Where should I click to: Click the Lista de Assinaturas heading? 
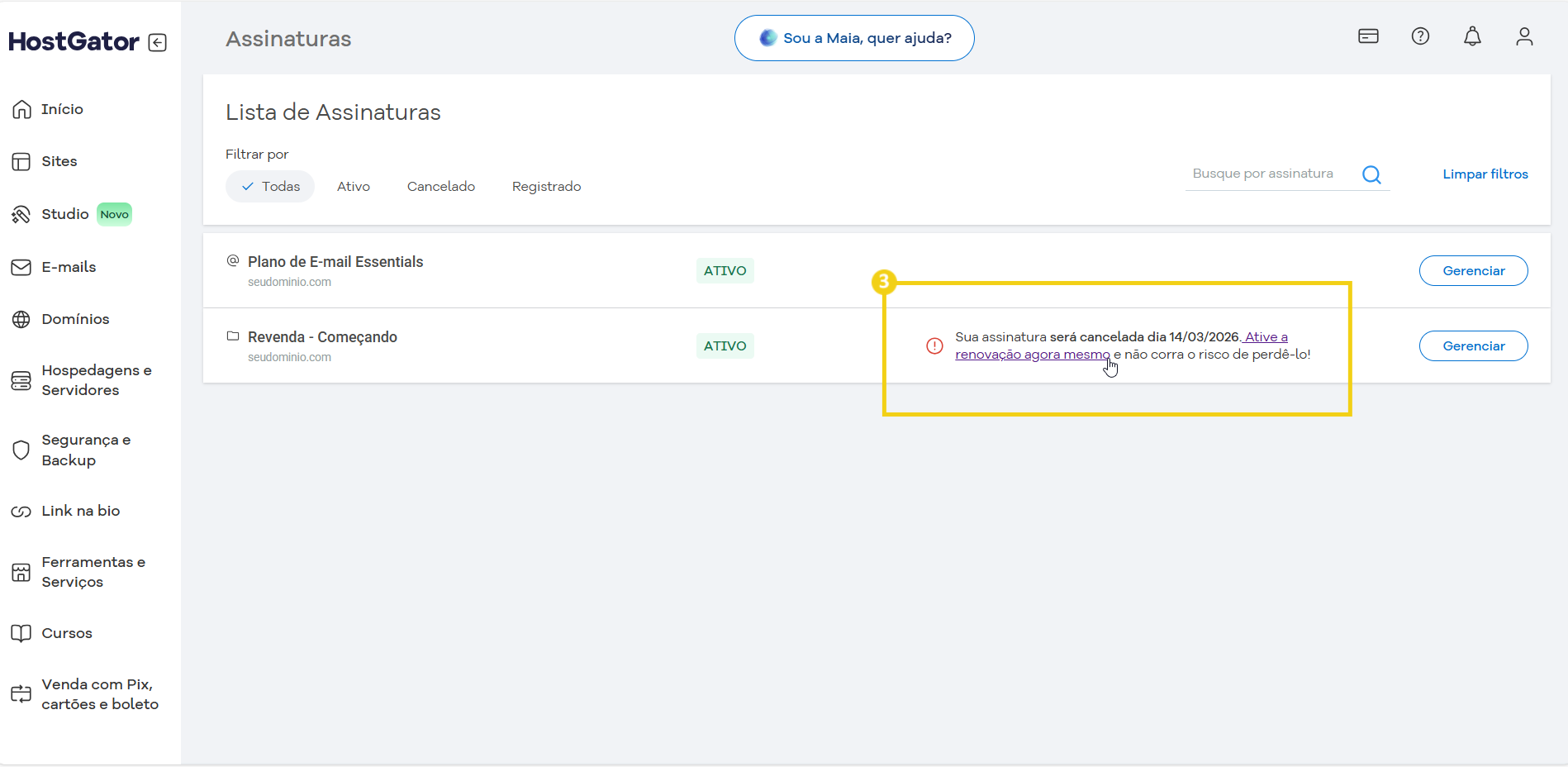333,112
